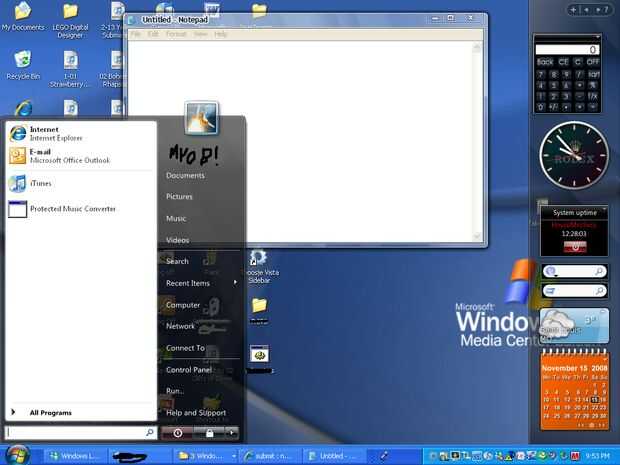Expand shutdown options arrow in Start menu
The width and height of the screenshot is (620, 465).
point(232,433)
